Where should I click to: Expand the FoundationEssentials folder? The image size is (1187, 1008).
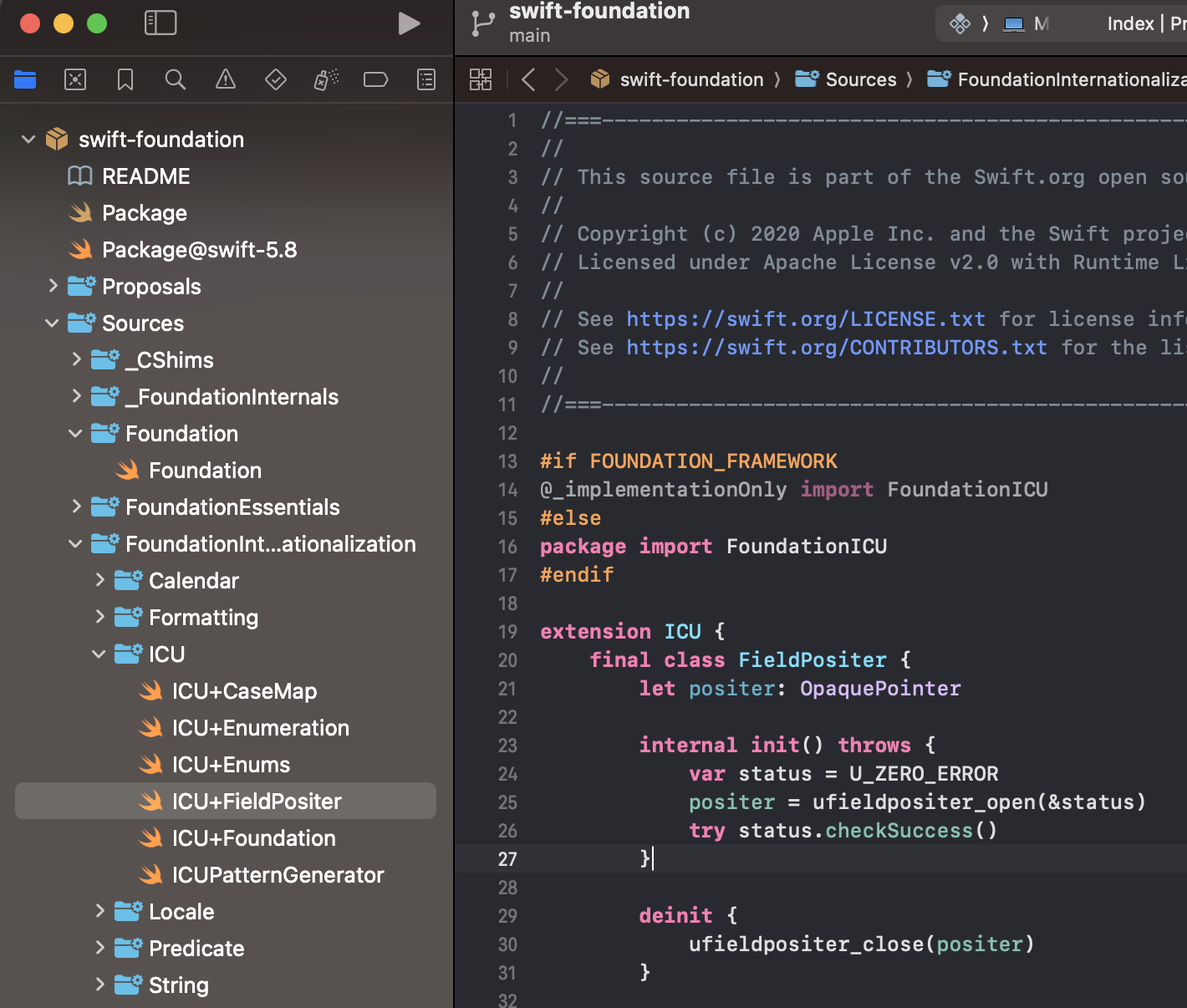(75, 507)
